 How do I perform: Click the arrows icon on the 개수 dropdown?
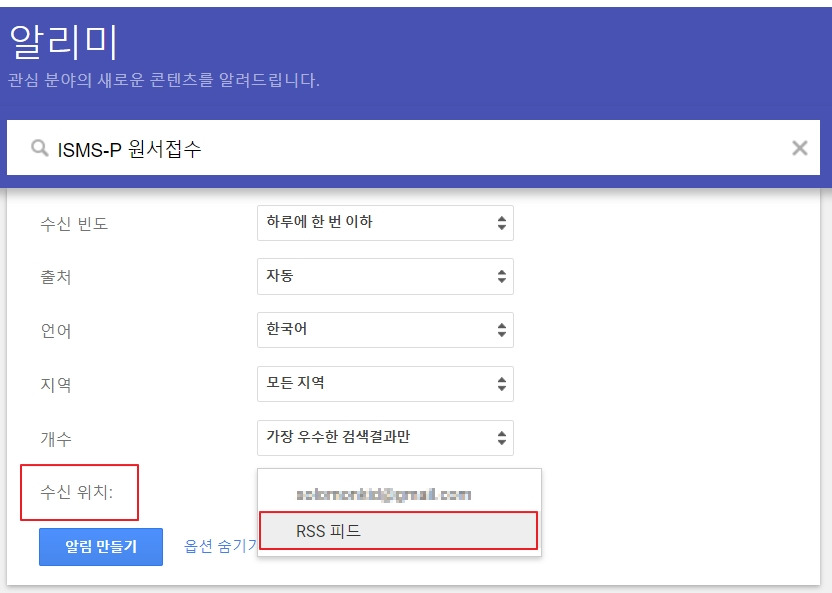501,437
